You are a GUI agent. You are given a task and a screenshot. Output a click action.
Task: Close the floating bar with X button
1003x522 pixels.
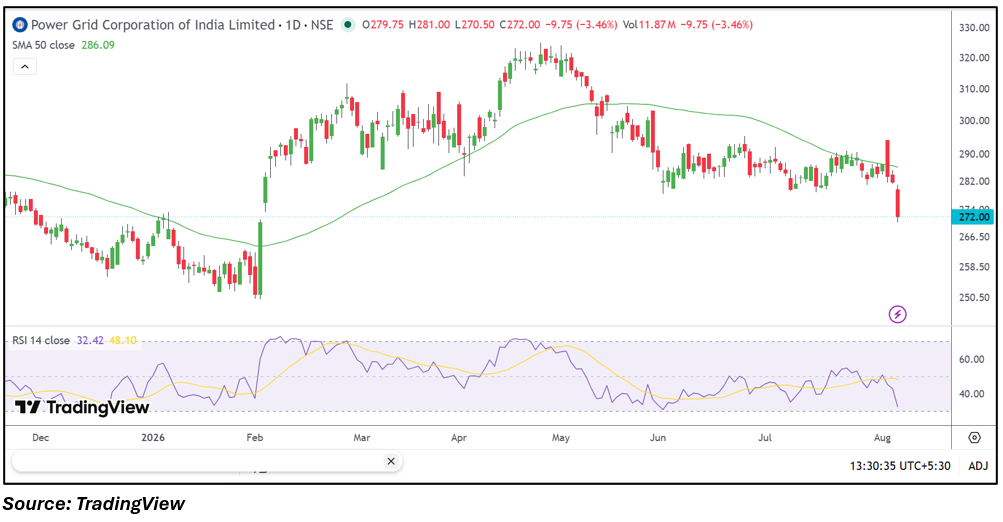(x=391, y=461)
